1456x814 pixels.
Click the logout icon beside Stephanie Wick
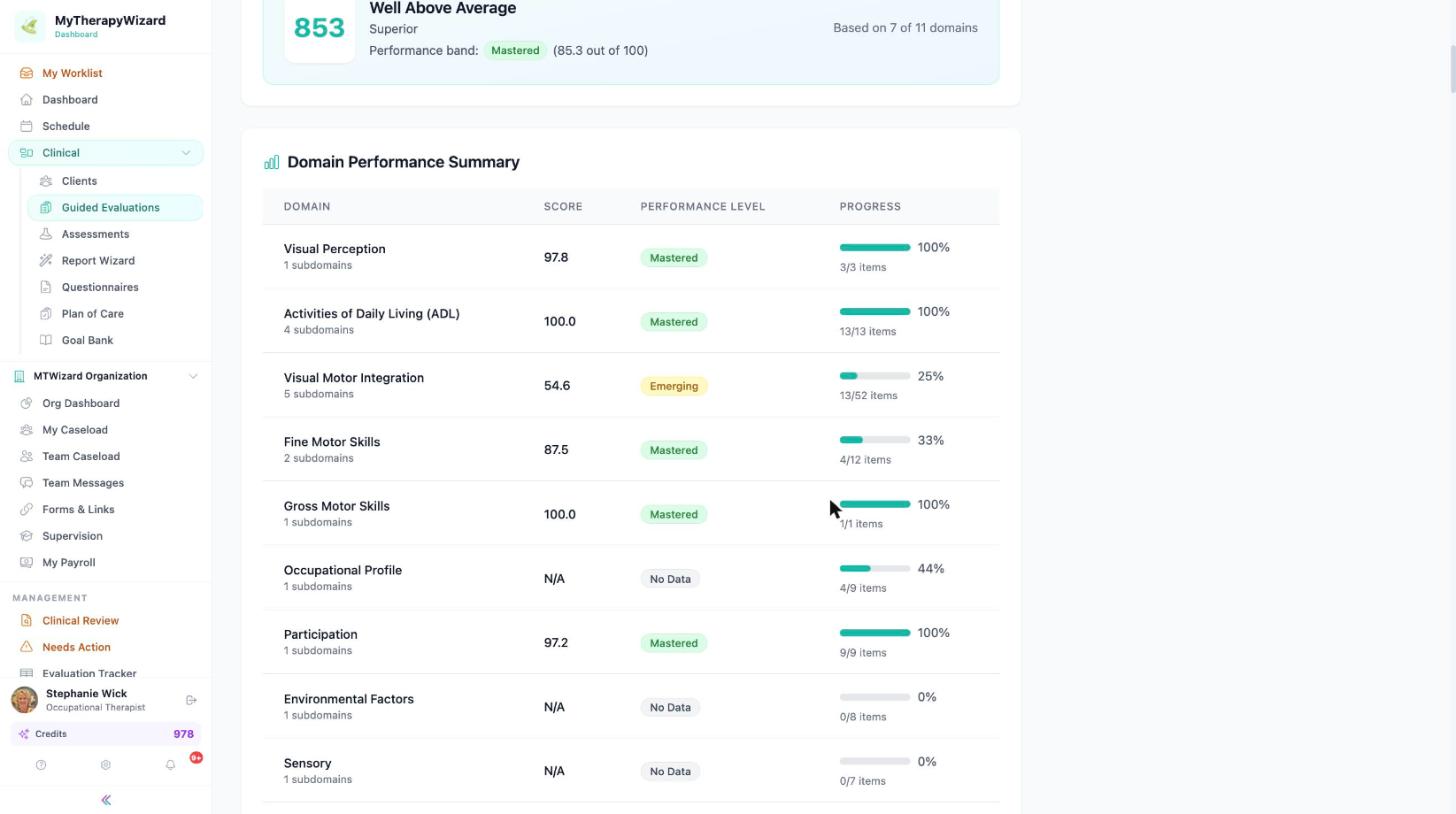pos(191,700)
